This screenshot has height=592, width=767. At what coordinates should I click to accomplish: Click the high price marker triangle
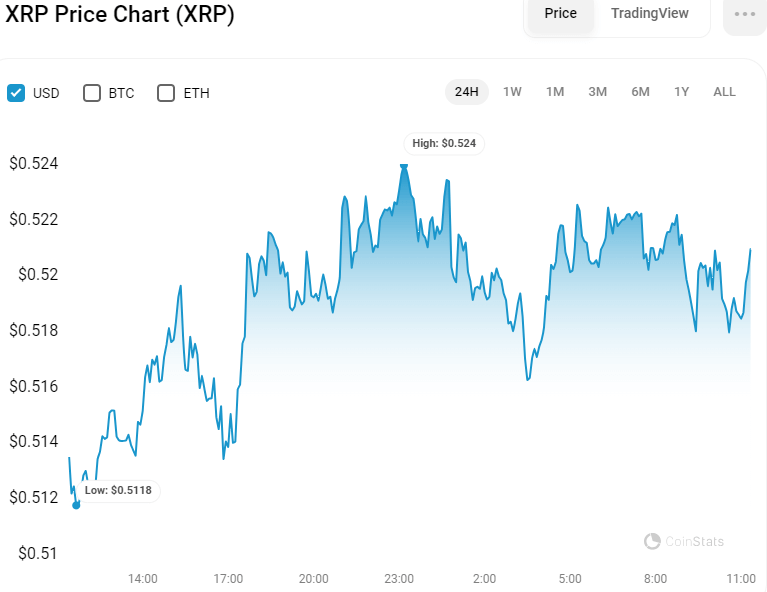(404, 167)
